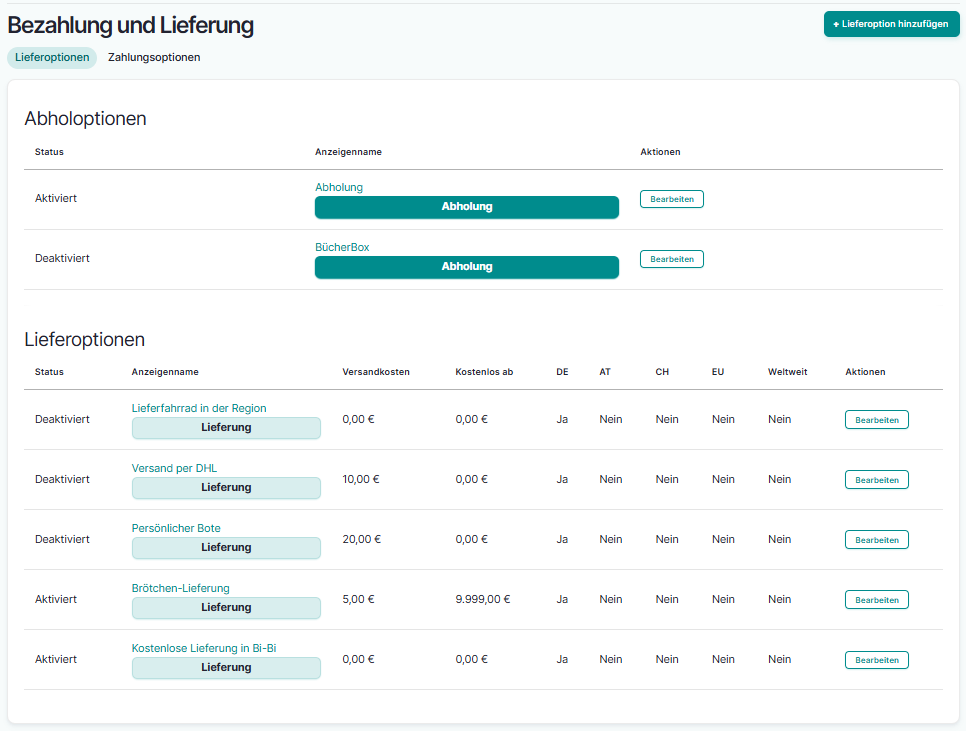The height and width of the screenshot is (731, 966).
Task: Click Bearbeiten for Brötchen-Lieferung
Action: 876,600
